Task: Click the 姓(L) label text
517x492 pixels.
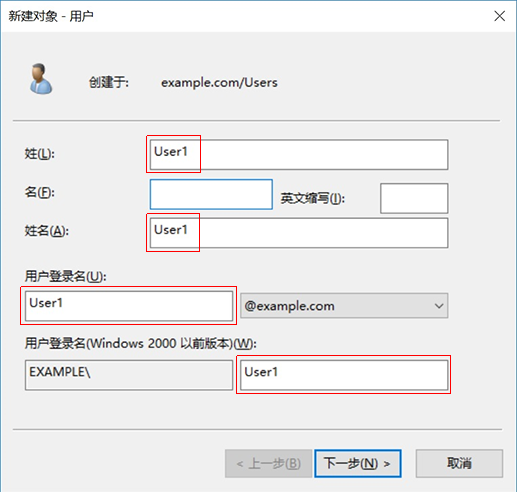Action: pos(40,154)
